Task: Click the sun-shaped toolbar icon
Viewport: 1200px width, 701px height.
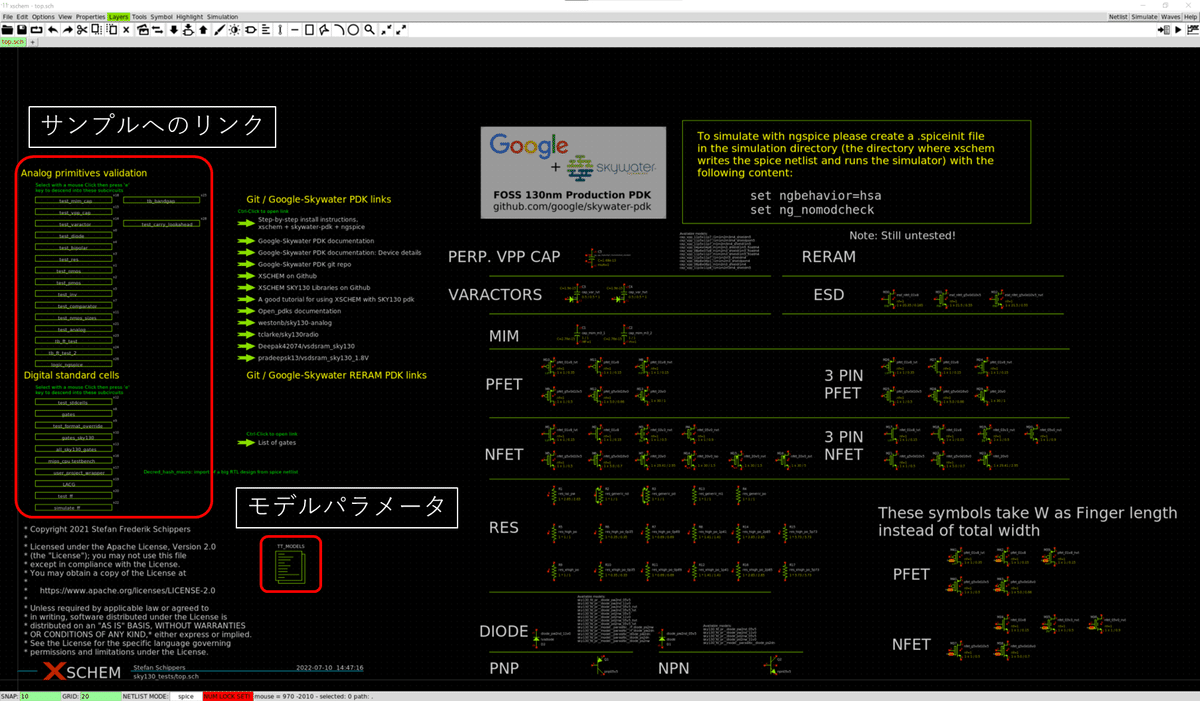Action: 234,30
